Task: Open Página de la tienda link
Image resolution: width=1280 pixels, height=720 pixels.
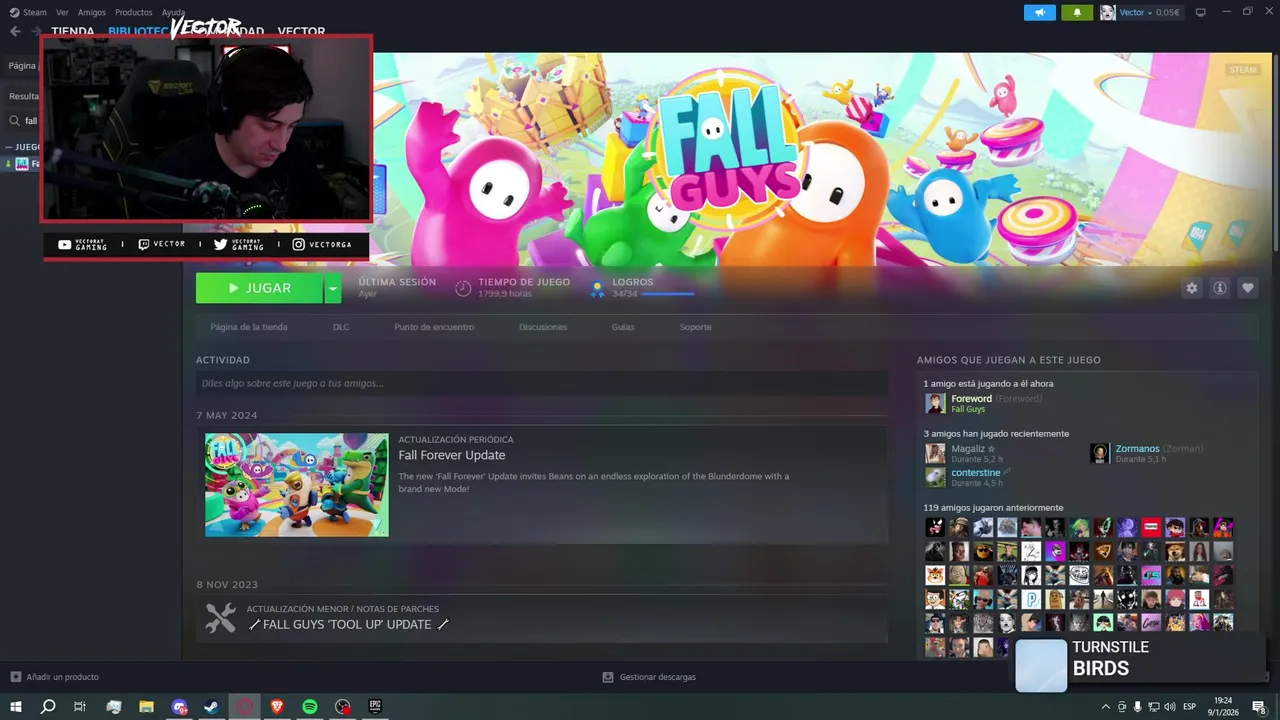Action: 249,327
